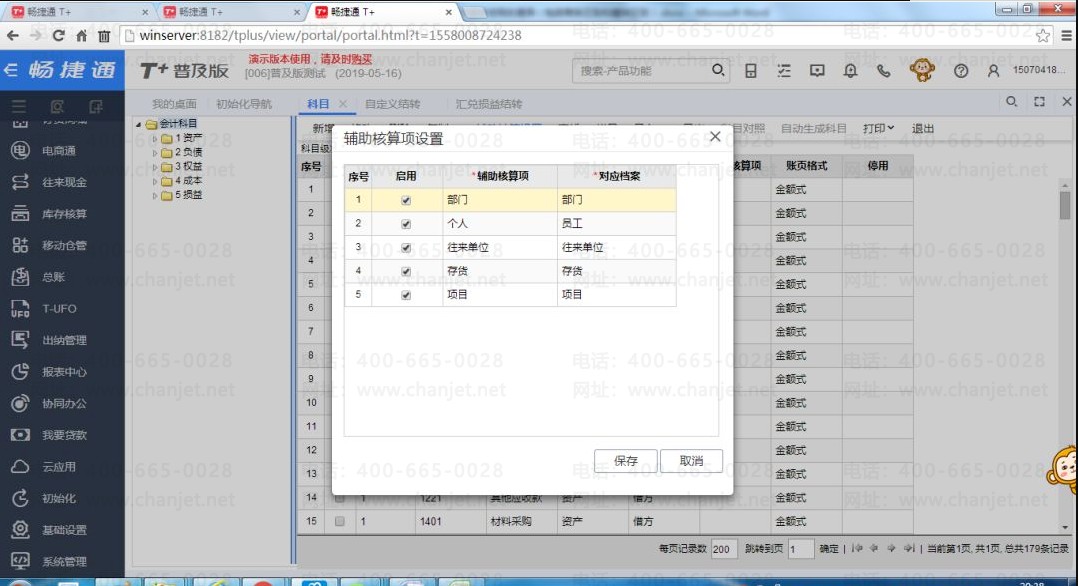Screen dimensions: 1078x586
Task: Click 保存 in the 辅助核算项设置 dialog
Action: (x=626, y=461)
